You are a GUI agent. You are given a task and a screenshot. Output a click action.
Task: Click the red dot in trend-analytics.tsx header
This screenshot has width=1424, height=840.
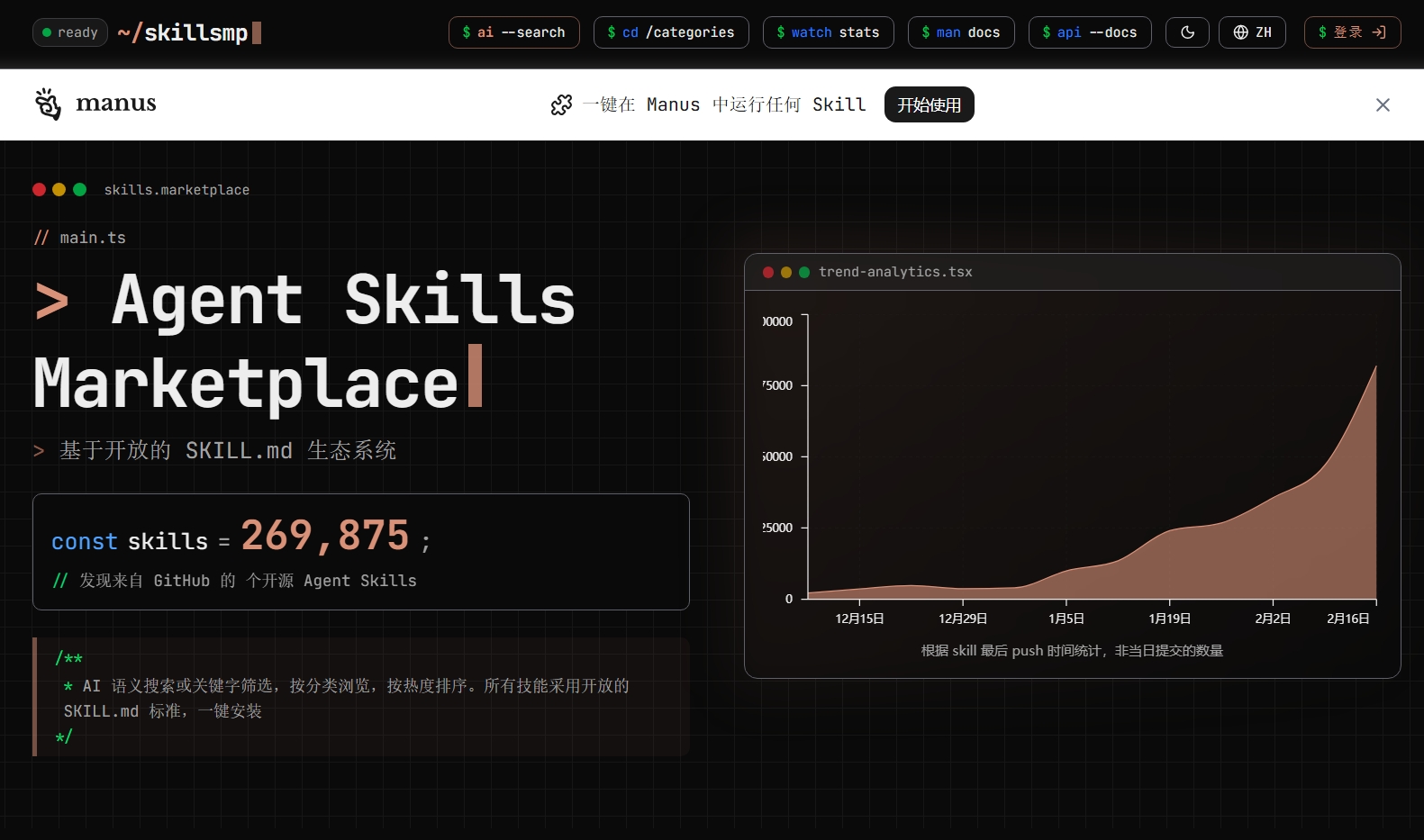(x=768, y=272)
